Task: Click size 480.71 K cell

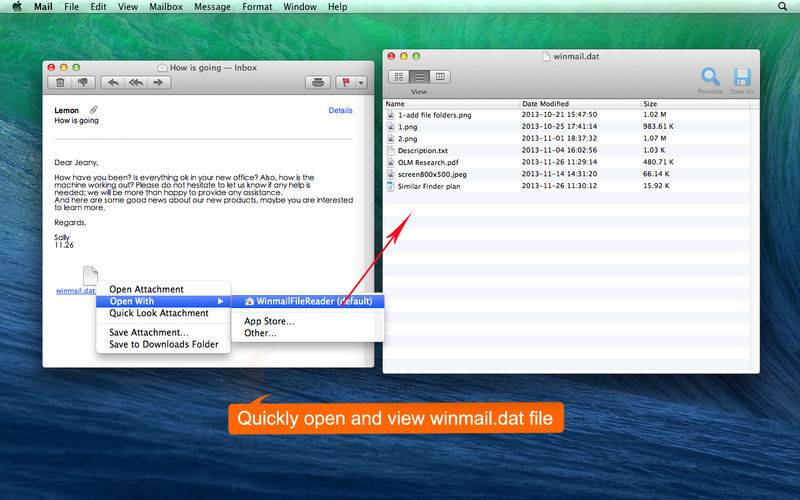Action: click(658, 162)
